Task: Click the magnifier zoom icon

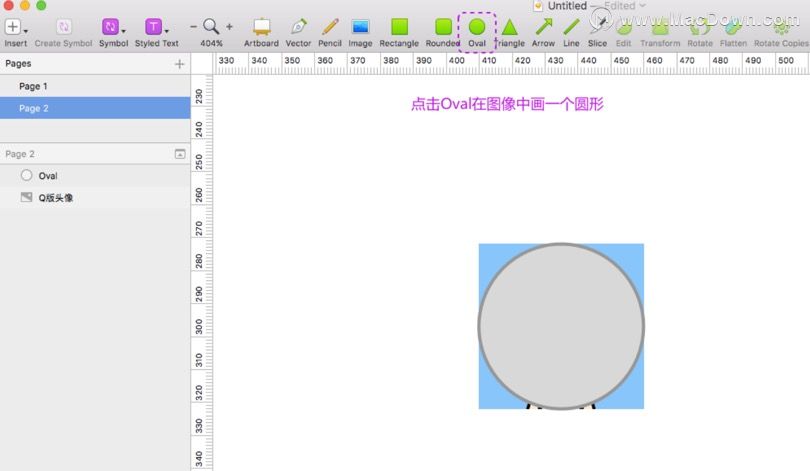Action: coord(211,26)
